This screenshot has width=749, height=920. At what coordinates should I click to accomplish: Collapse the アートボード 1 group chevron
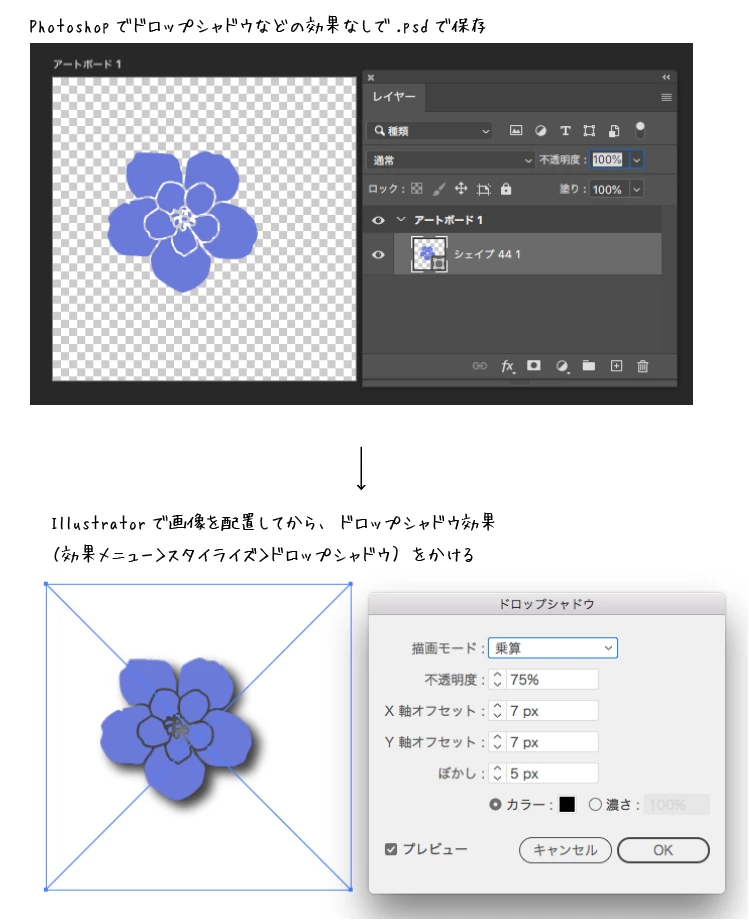(x=401, y=219)
